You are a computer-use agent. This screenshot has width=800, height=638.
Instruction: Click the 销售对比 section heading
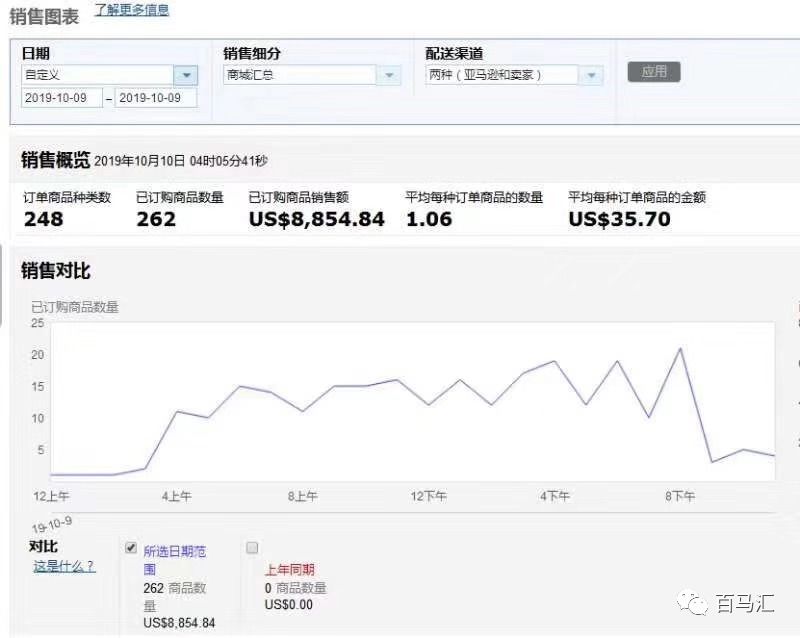tap(56, 271)
